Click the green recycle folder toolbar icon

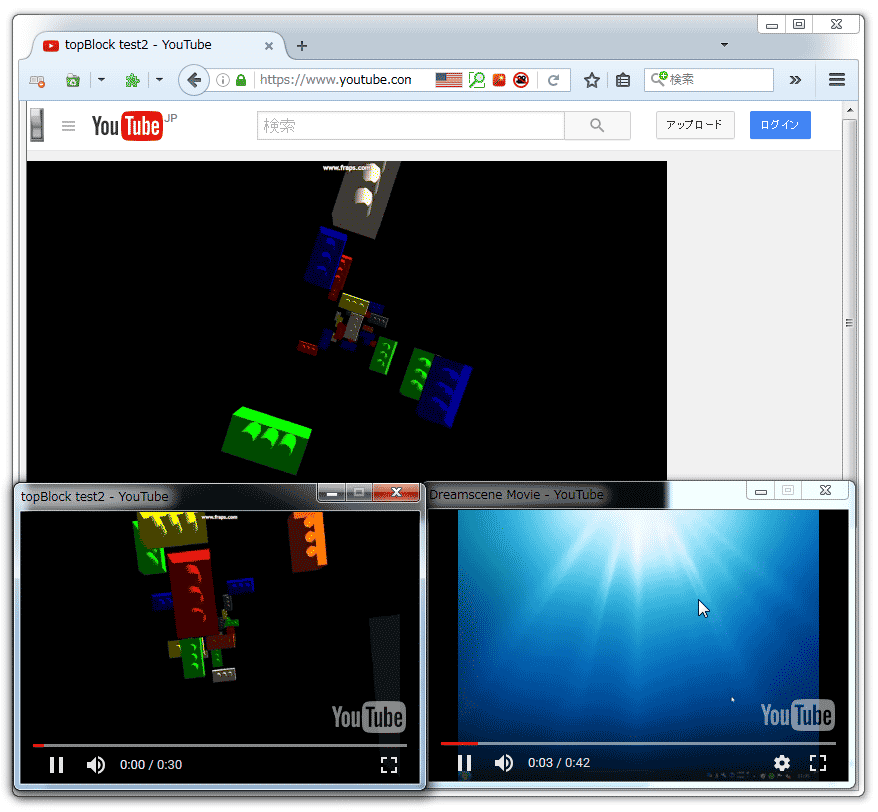(x=73, y=81)
